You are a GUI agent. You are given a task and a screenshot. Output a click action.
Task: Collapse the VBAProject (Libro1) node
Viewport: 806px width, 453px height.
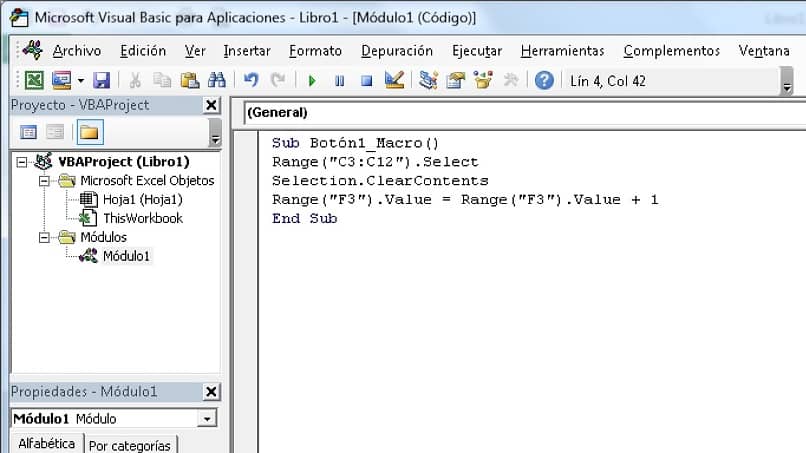pyautogui.click(x=22, y=162)
